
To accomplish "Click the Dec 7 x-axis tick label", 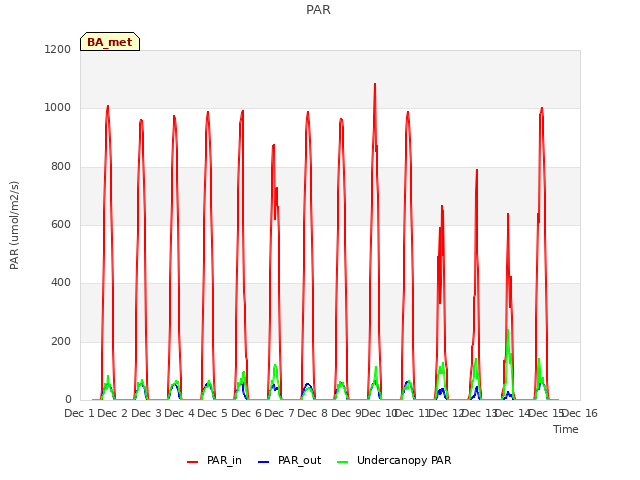I will coord(279,413).
